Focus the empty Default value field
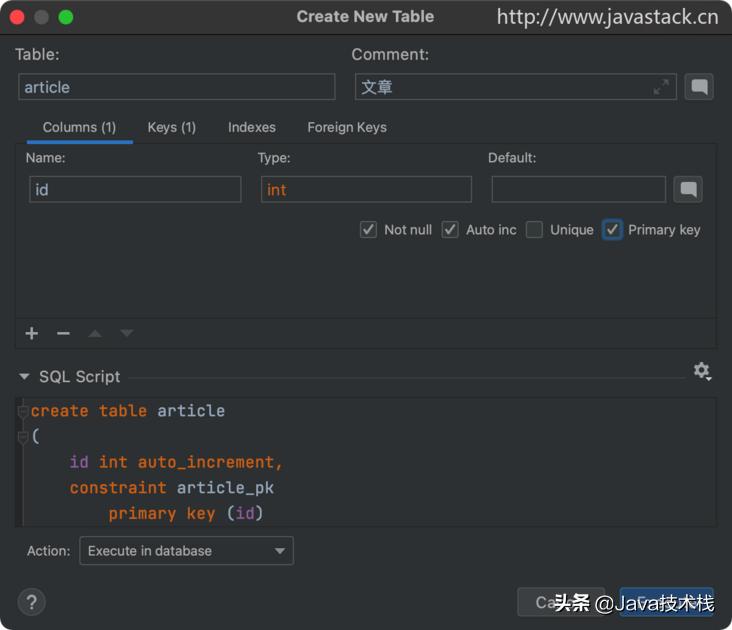732x630 pixels. click(578, 189)
